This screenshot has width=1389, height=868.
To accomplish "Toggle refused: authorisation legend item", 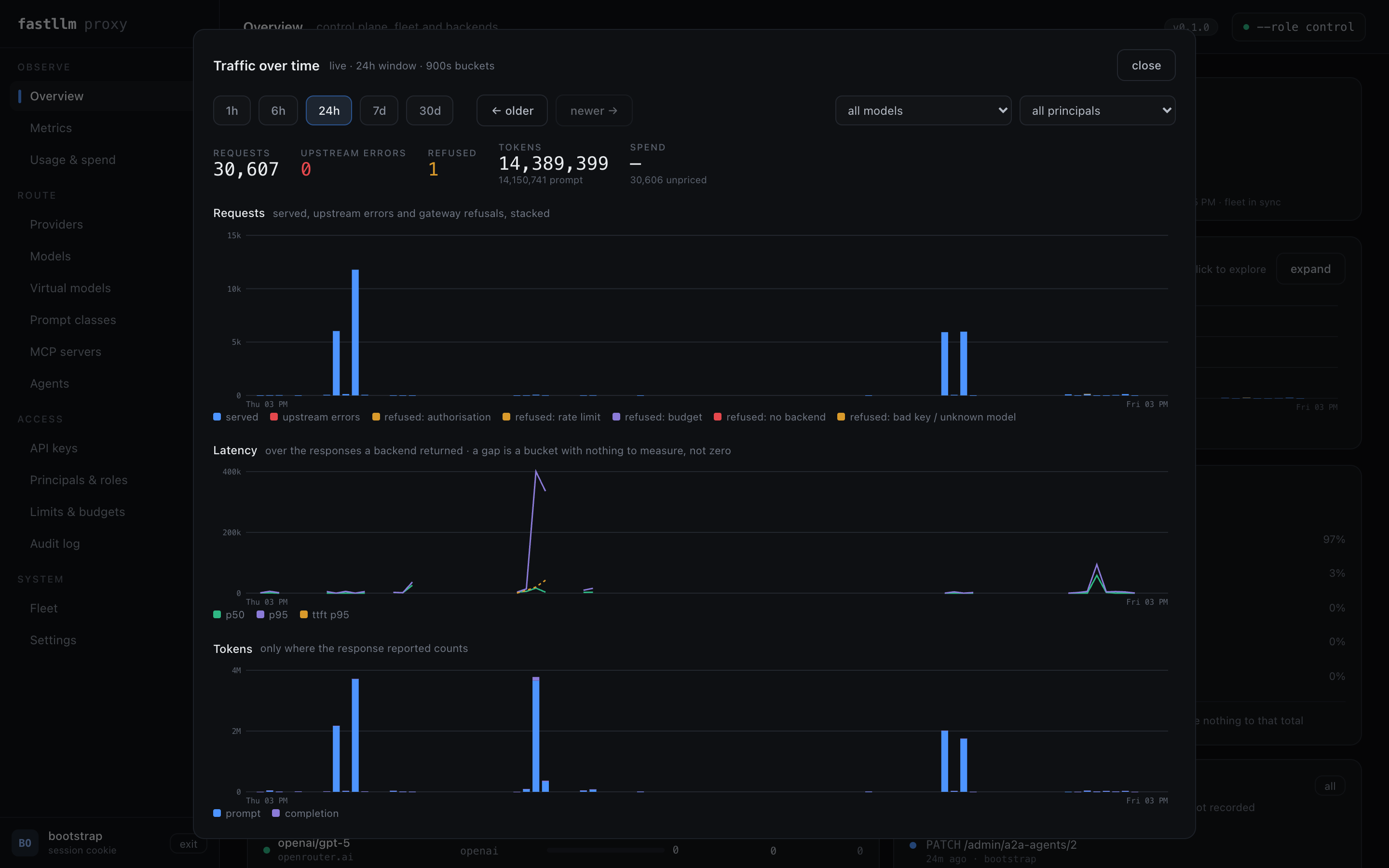I will pos(432,417).
